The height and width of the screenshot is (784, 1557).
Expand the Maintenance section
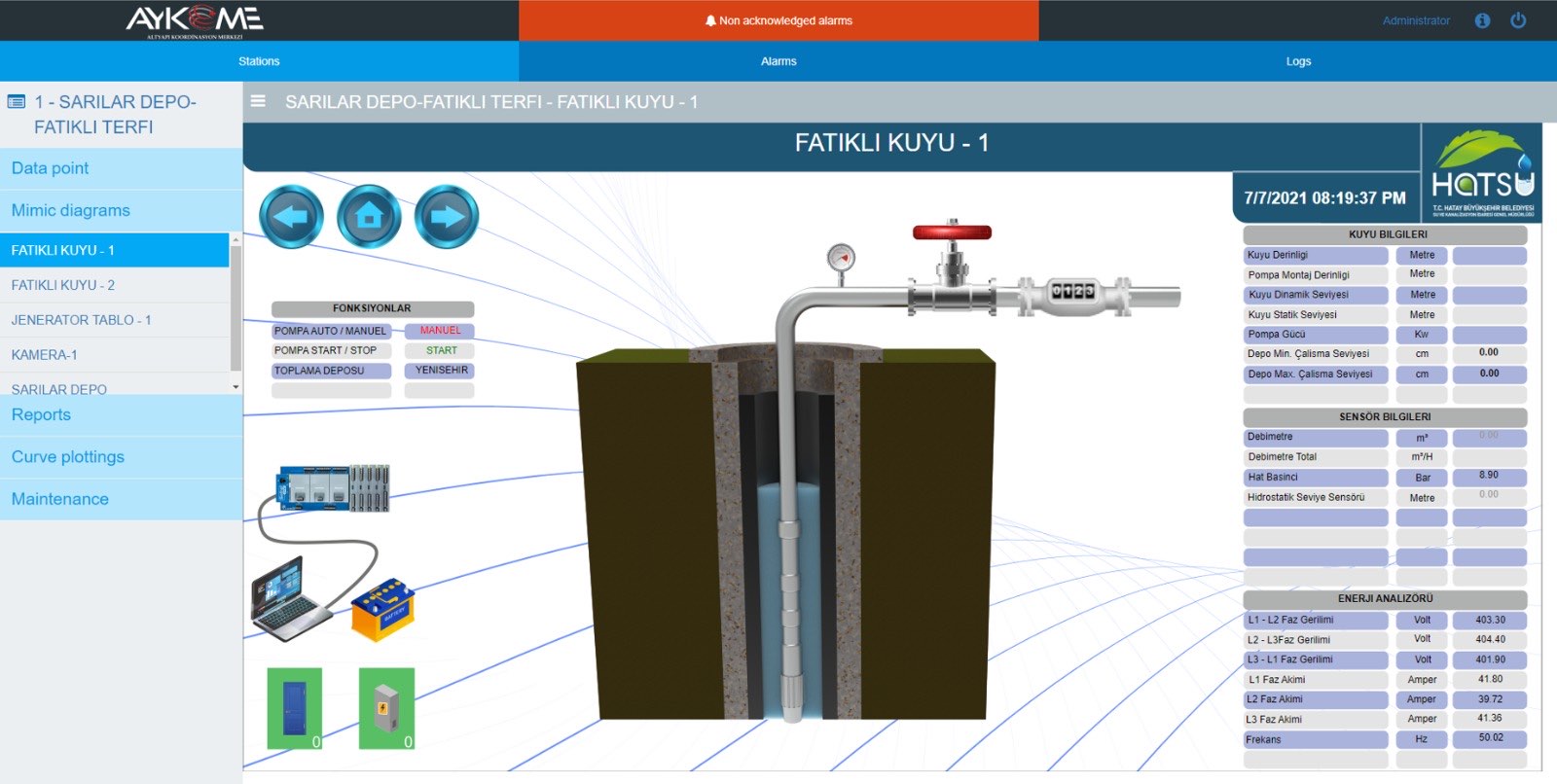(121, 499)
